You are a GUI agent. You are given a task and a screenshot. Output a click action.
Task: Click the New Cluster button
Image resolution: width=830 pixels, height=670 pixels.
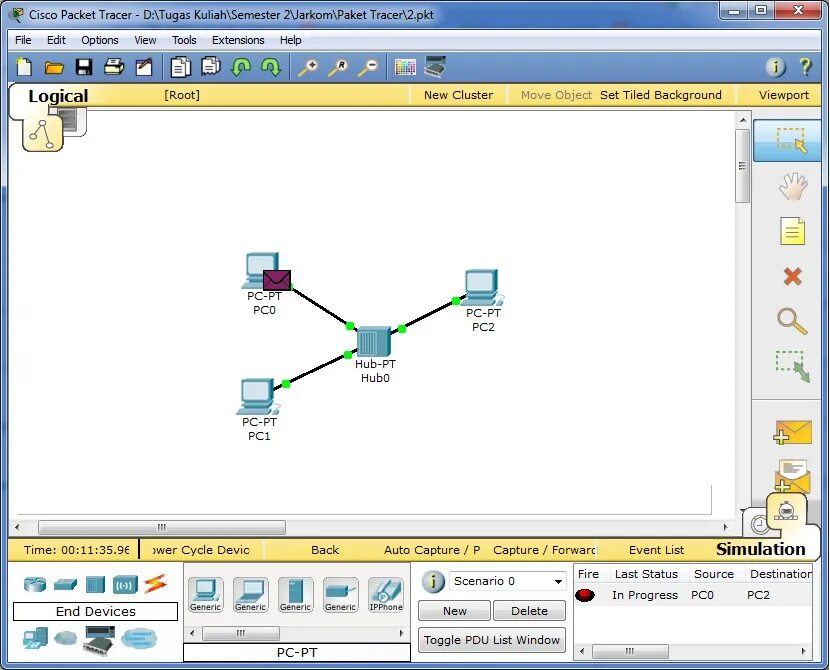(x=458, y=95)
